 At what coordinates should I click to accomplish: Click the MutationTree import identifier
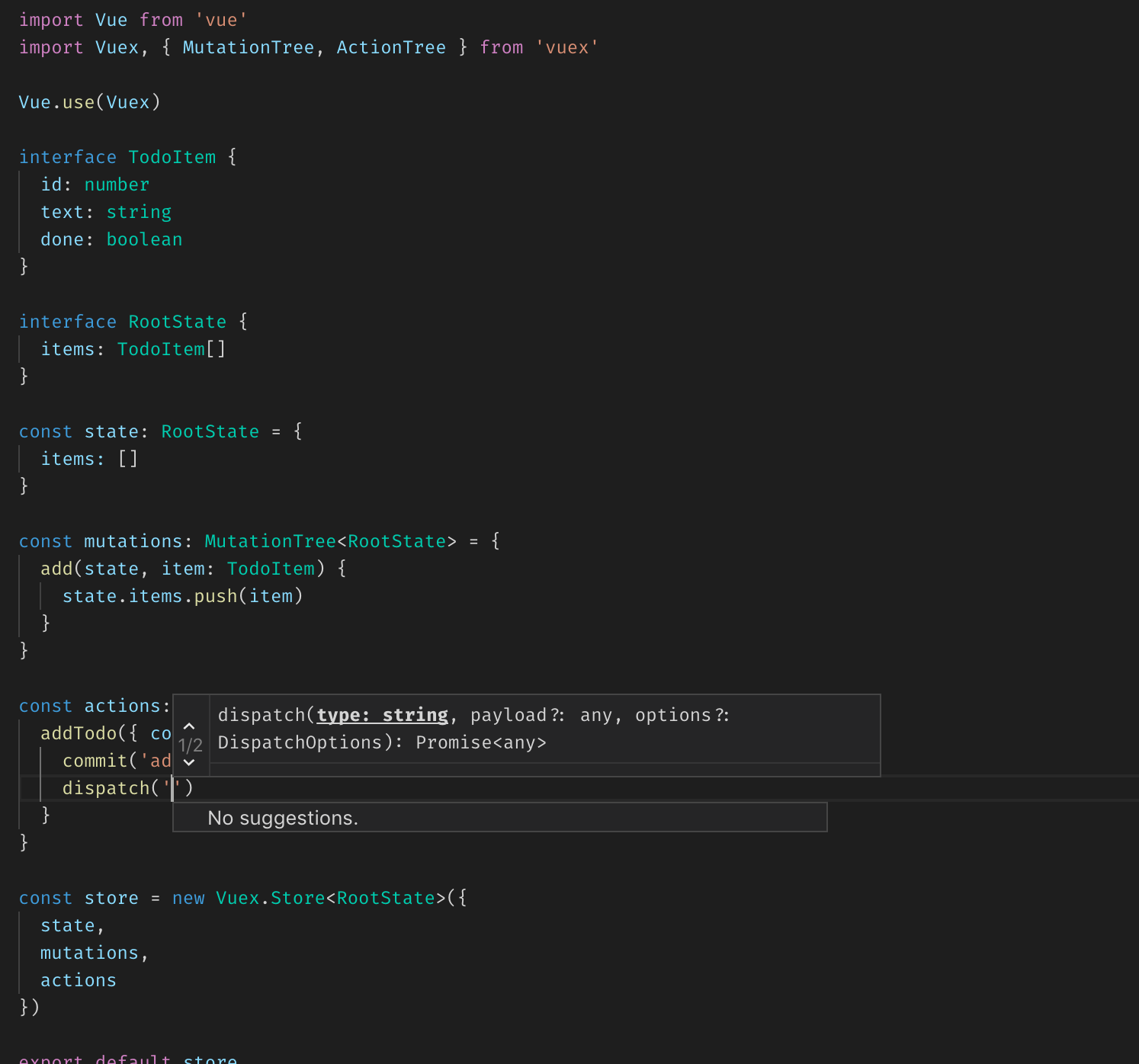pos(249,47)
